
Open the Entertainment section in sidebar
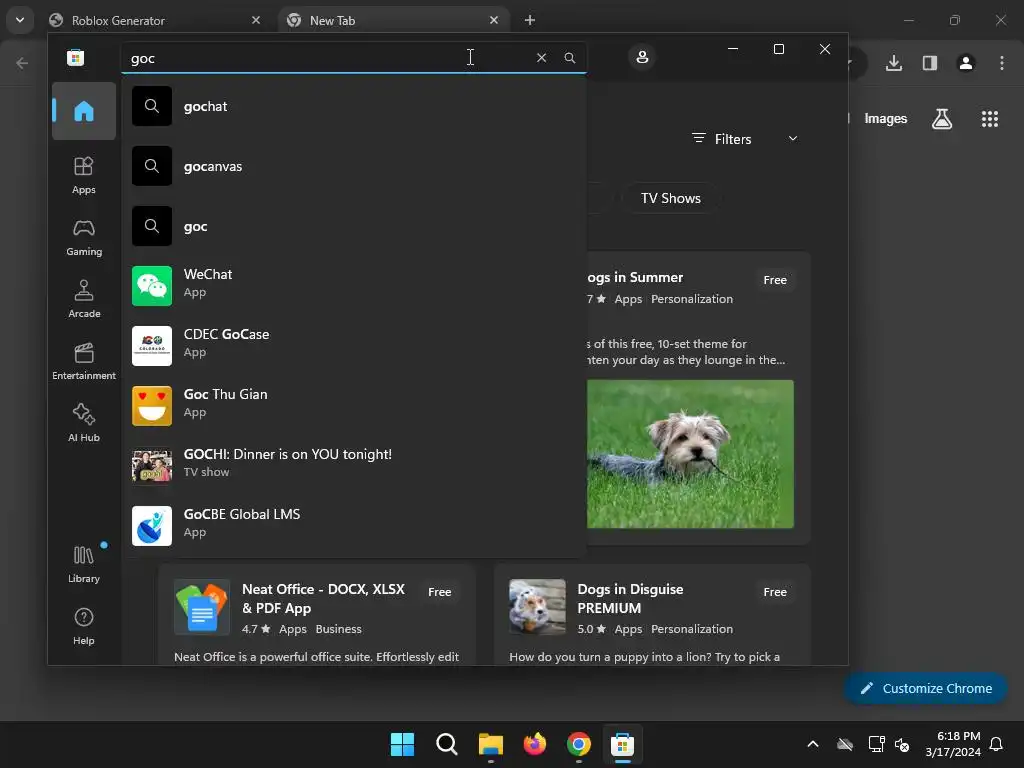pyautogui.click(x=84, y=361)
